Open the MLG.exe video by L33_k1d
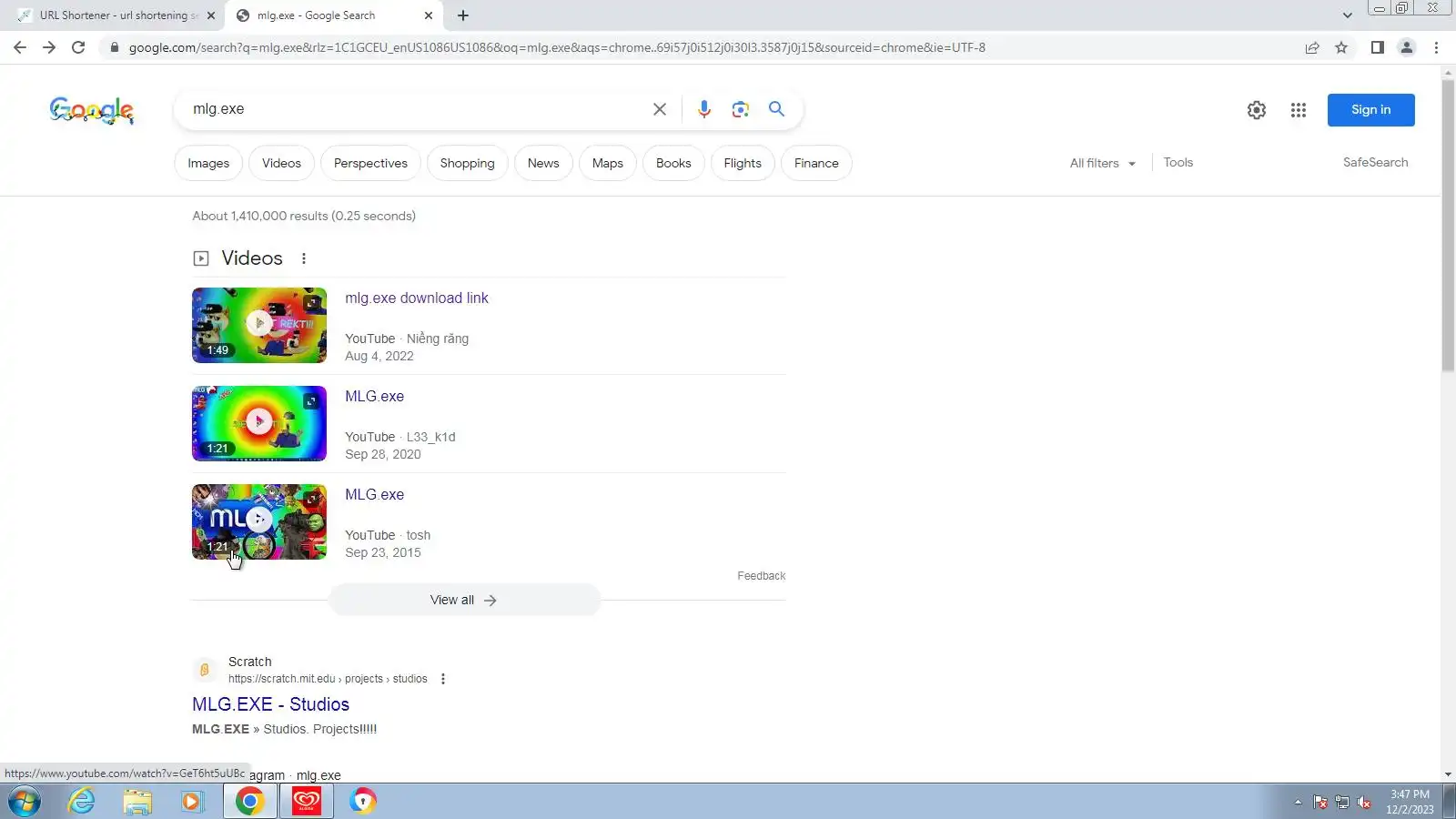This screenshot has width=1456, height=819. point(374,396)
